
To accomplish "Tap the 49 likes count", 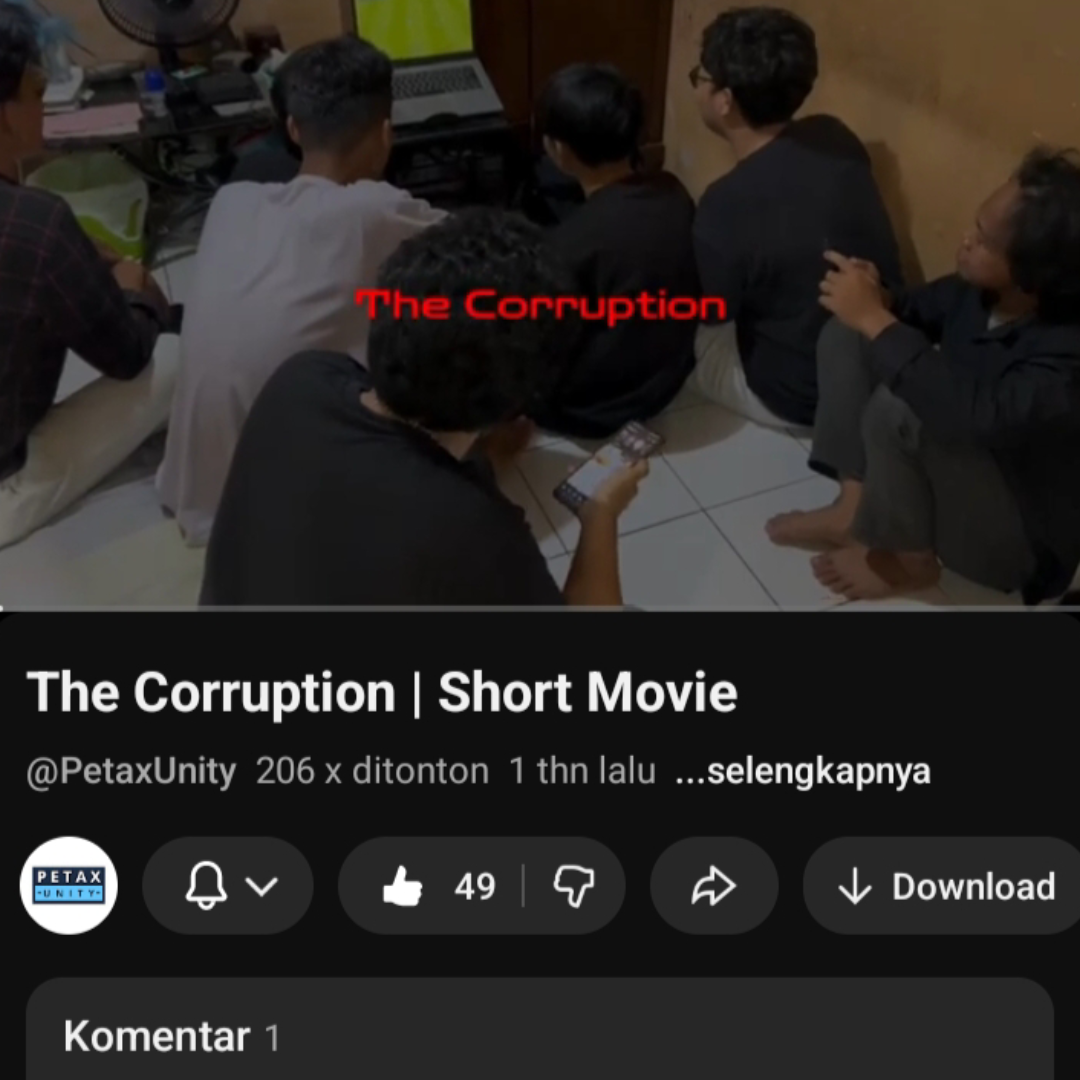I will coord(475,886).
